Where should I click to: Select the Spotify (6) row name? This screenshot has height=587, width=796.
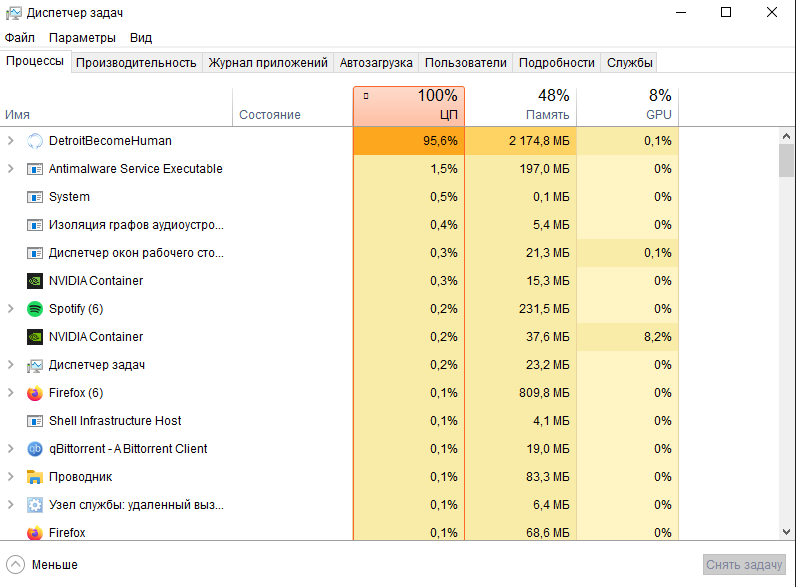point(76,309)
